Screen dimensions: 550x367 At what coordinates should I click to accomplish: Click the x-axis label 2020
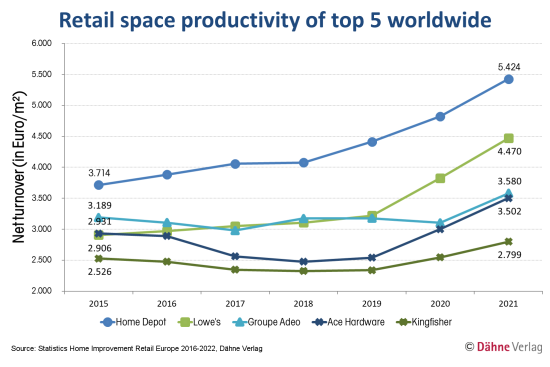(x=440, y=304)
